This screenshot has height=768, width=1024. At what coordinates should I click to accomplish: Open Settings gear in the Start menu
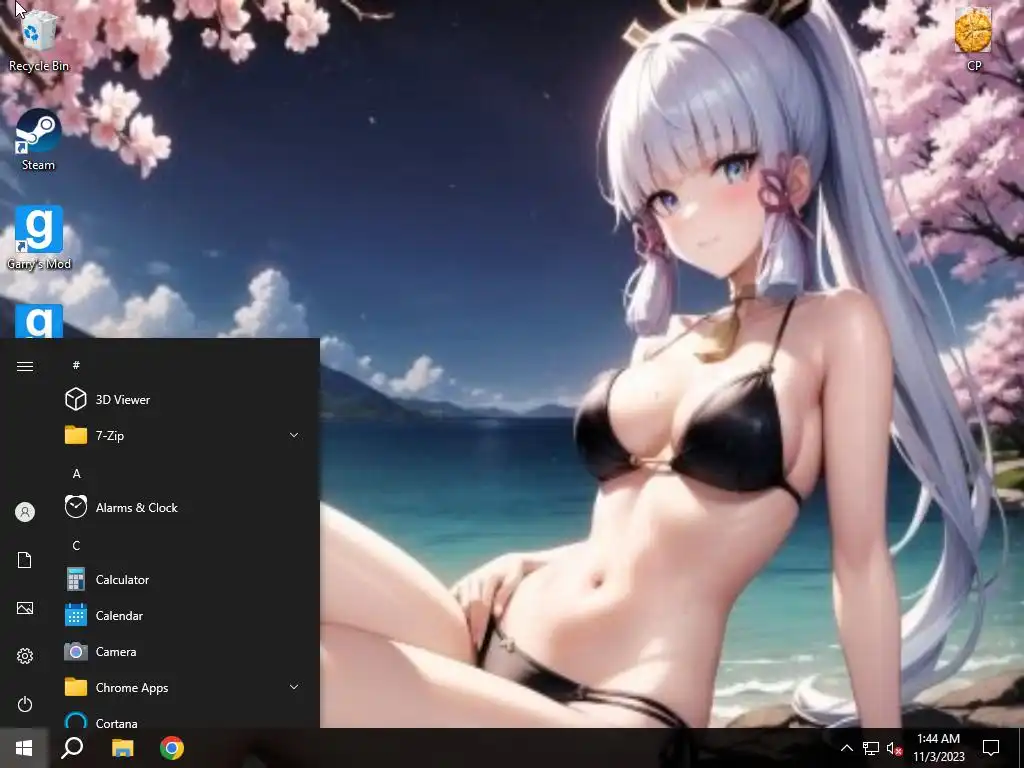(x=25, y=656)
